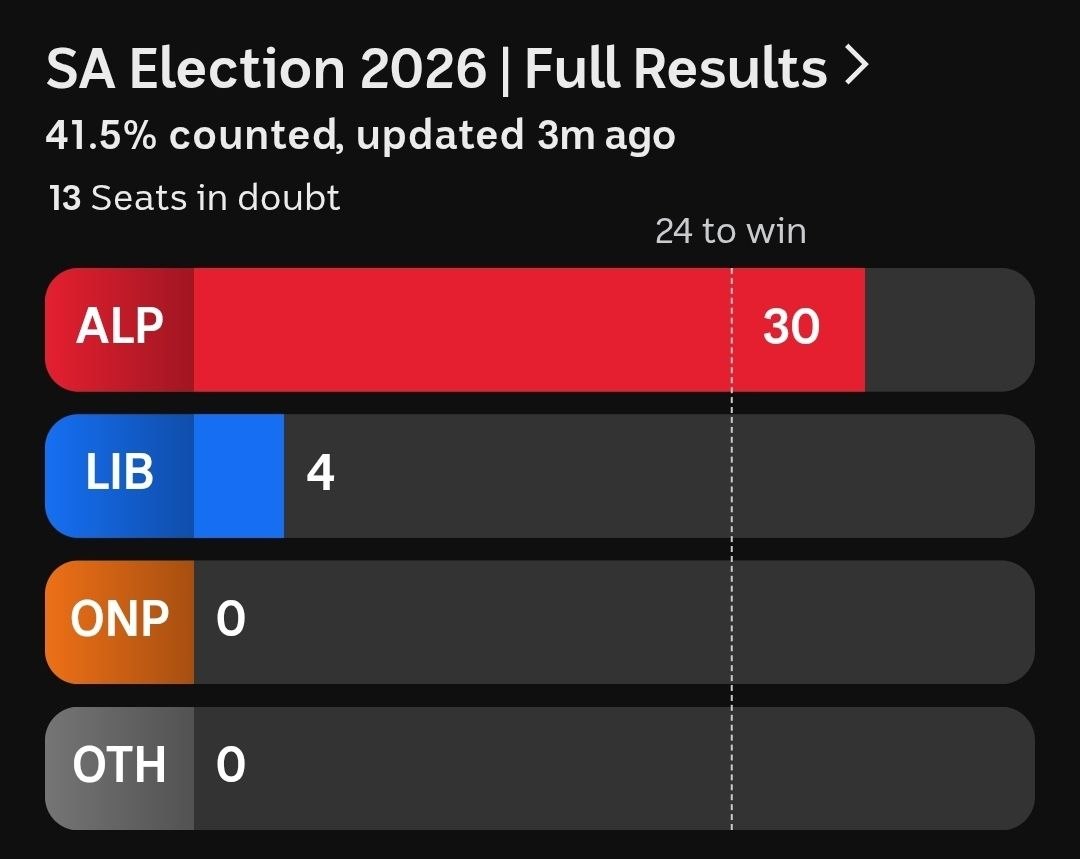Select the ALP seat count of 30
Screen dimensions: 1080x859
791,328
